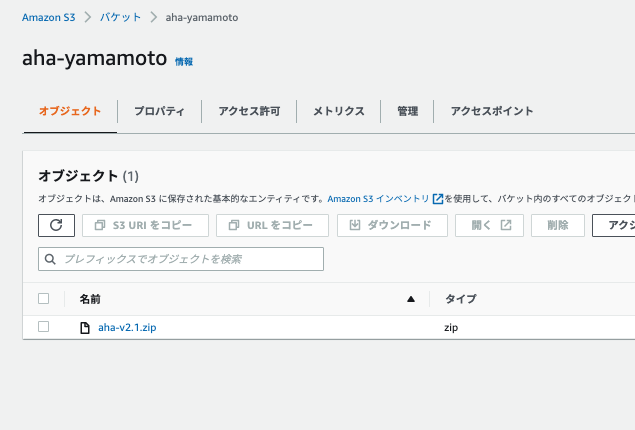Click the magnifier icon in the prefix search box
The width and height of the screenshot is (635, 430).
click(x=50, y=259)
